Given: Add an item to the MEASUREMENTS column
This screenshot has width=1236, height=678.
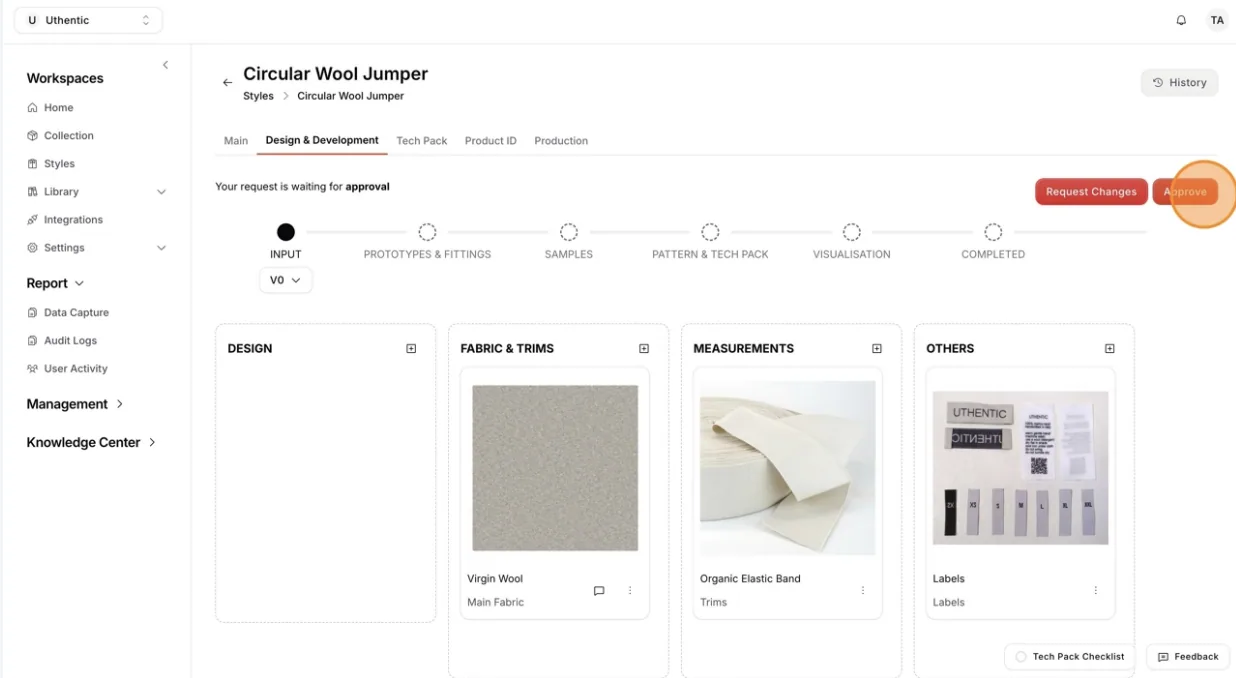Looking at the screenshot, I should point(877,349).
